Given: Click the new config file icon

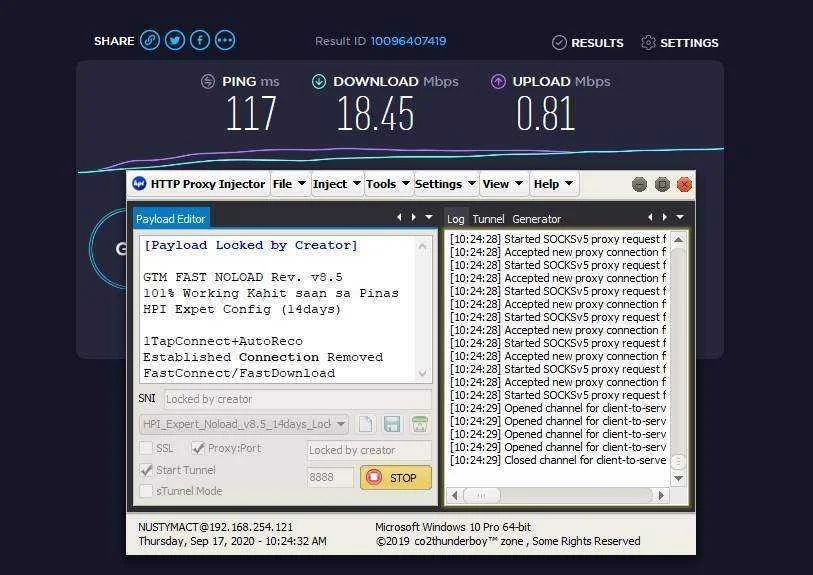Looking at the screenshot, I should pos(366,424).
